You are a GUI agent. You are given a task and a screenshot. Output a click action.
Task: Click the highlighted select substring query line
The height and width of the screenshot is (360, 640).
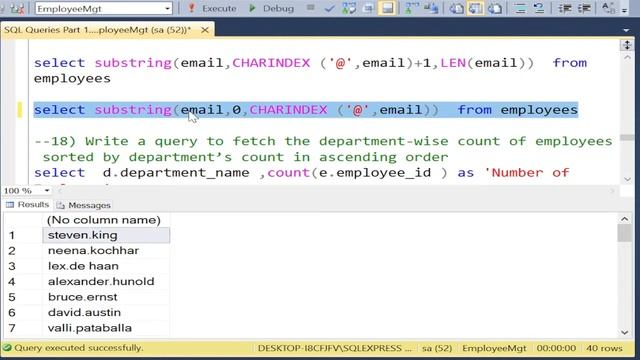coord(306,110)
